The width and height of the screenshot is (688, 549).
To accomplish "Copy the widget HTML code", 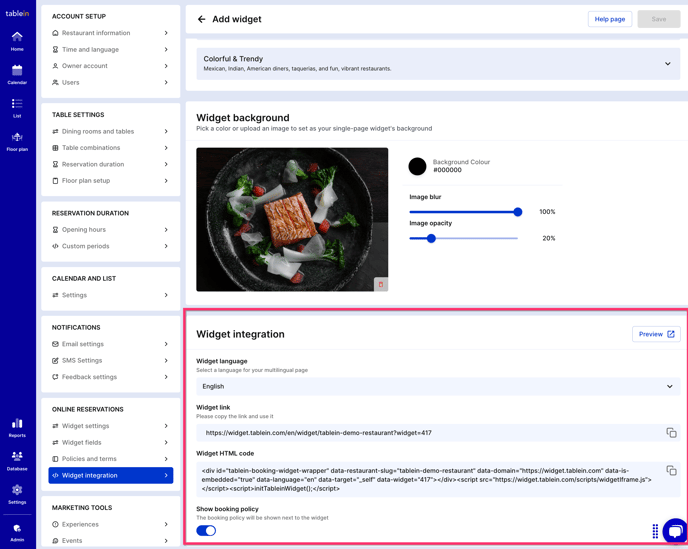I will pyautogui.click(x=671, y=470).
